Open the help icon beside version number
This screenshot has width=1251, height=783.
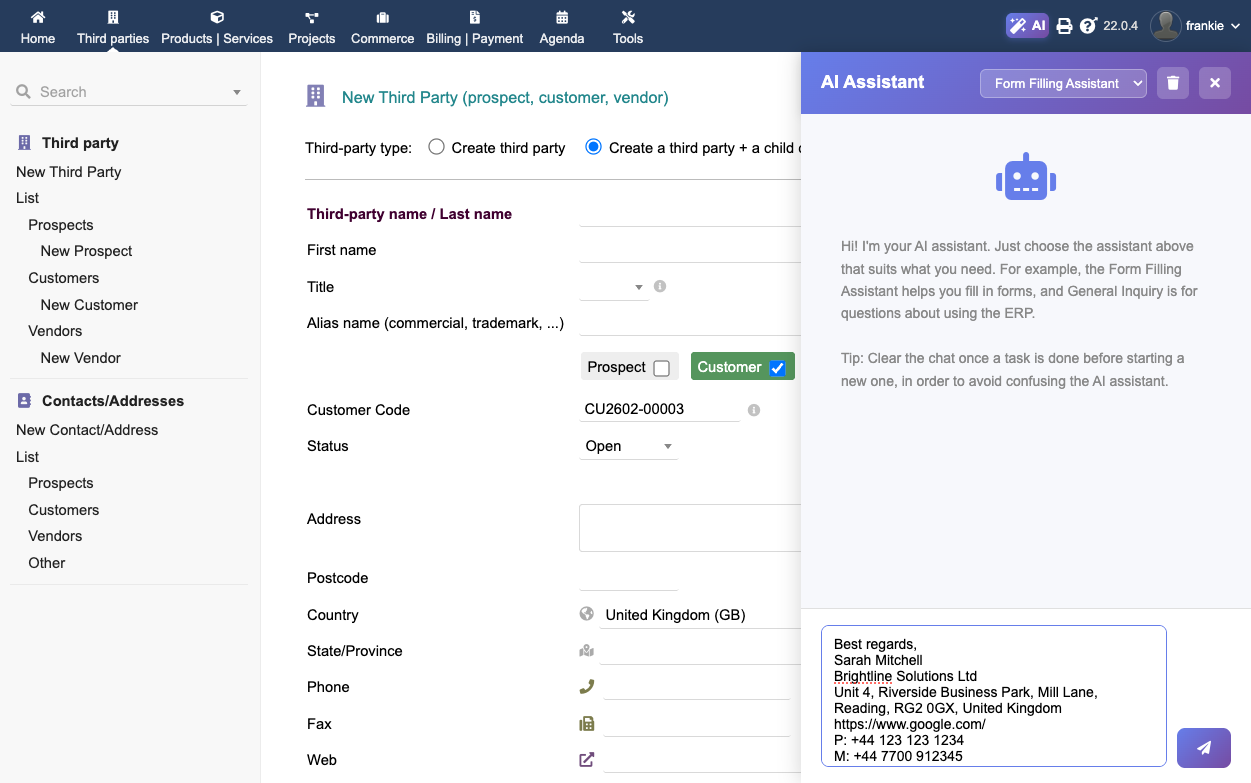pos(1088,26)
